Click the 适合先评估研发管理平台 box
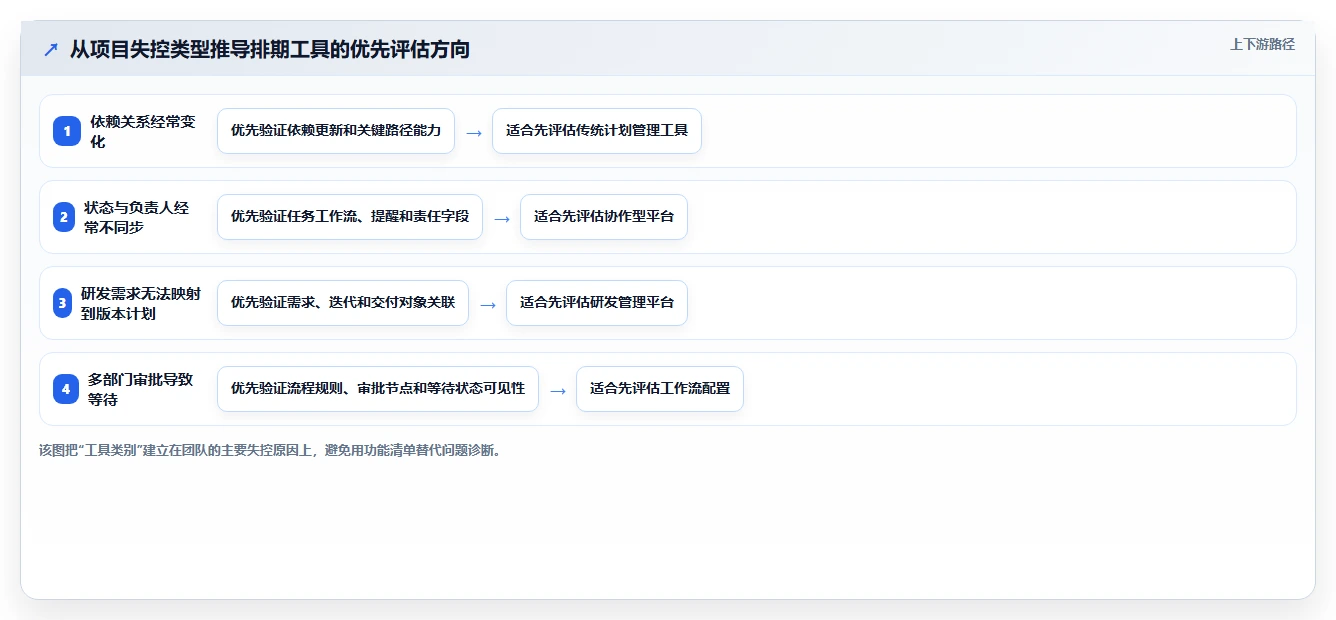Image resolution: width=1336 pixels, height=620 pixels. click(x=597, y=303)
